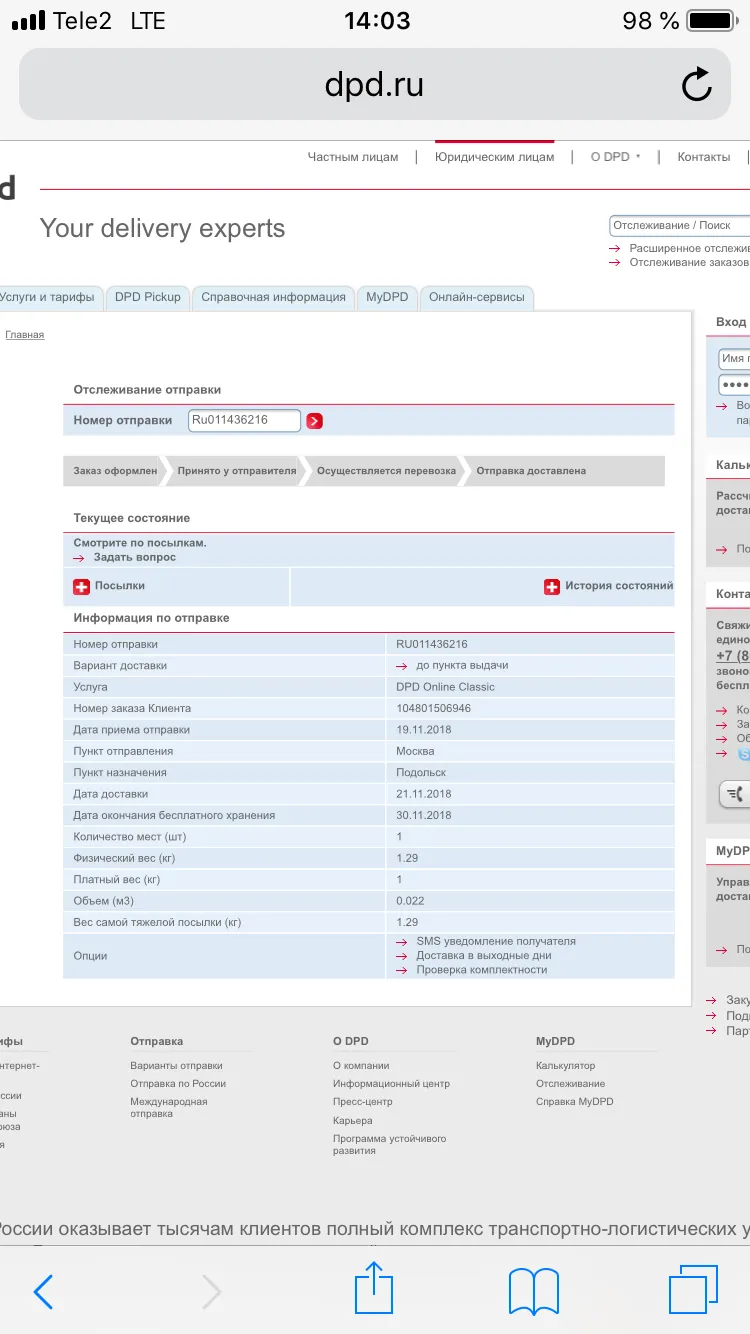The image size is (750, 1334).
Task: Show Safari open tabs
Action: point(693,1289)
